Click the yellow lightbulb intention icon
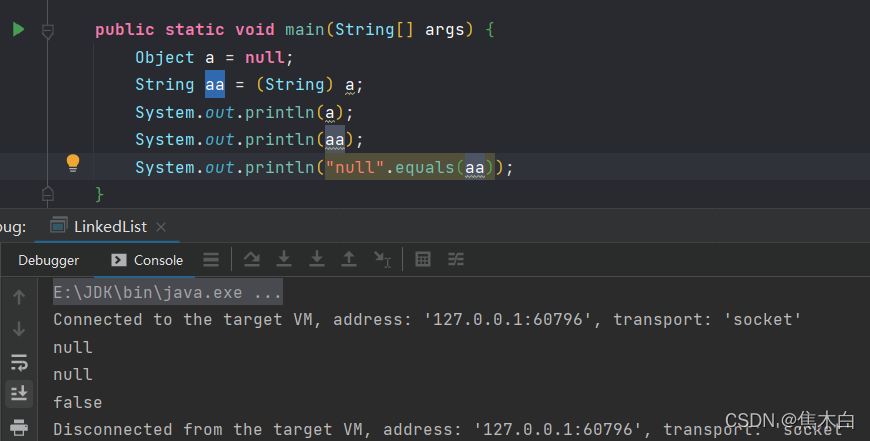Viewport: 870px width, 441px height. coord(72,162)
